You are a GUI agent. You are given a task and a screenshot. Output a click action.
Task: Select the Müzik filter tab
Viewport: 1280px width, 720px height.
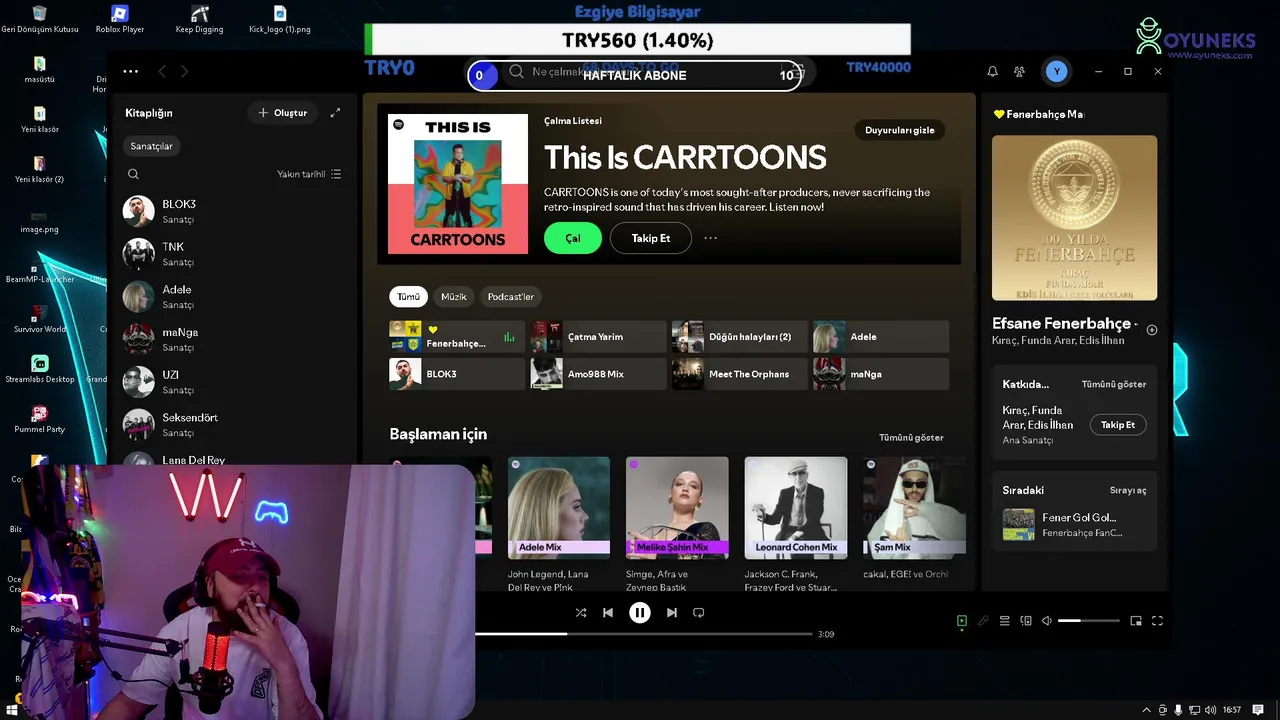tap(454, 297)
